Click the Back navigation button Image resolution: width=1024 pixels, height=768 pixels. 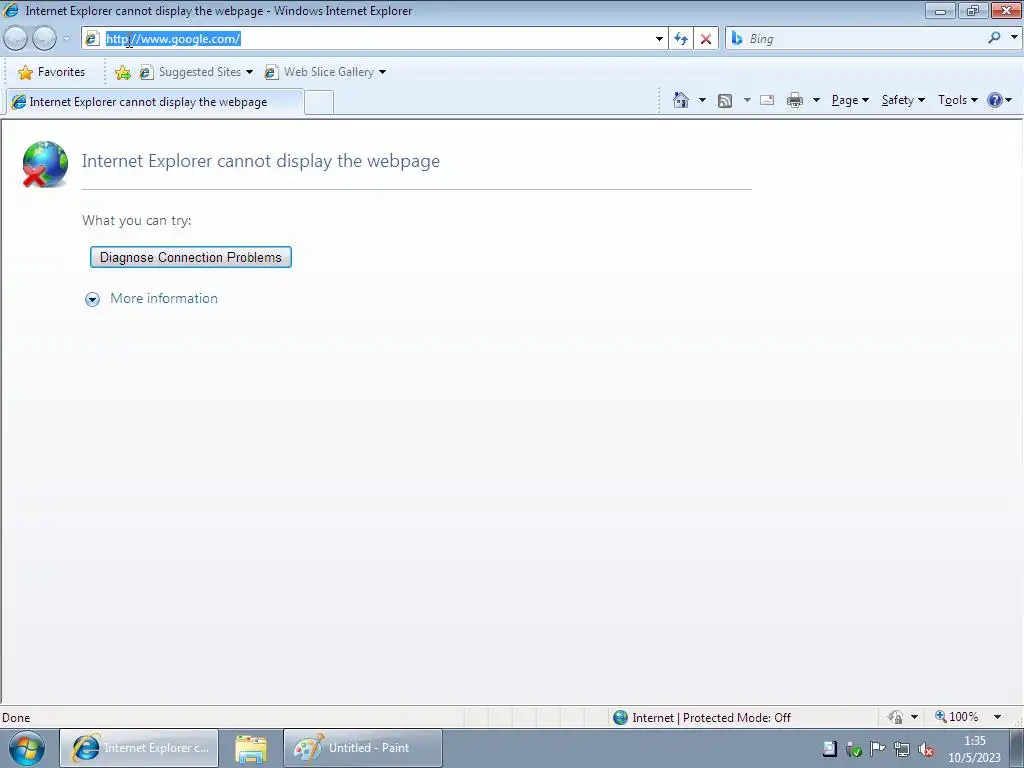tap(16, 39)
